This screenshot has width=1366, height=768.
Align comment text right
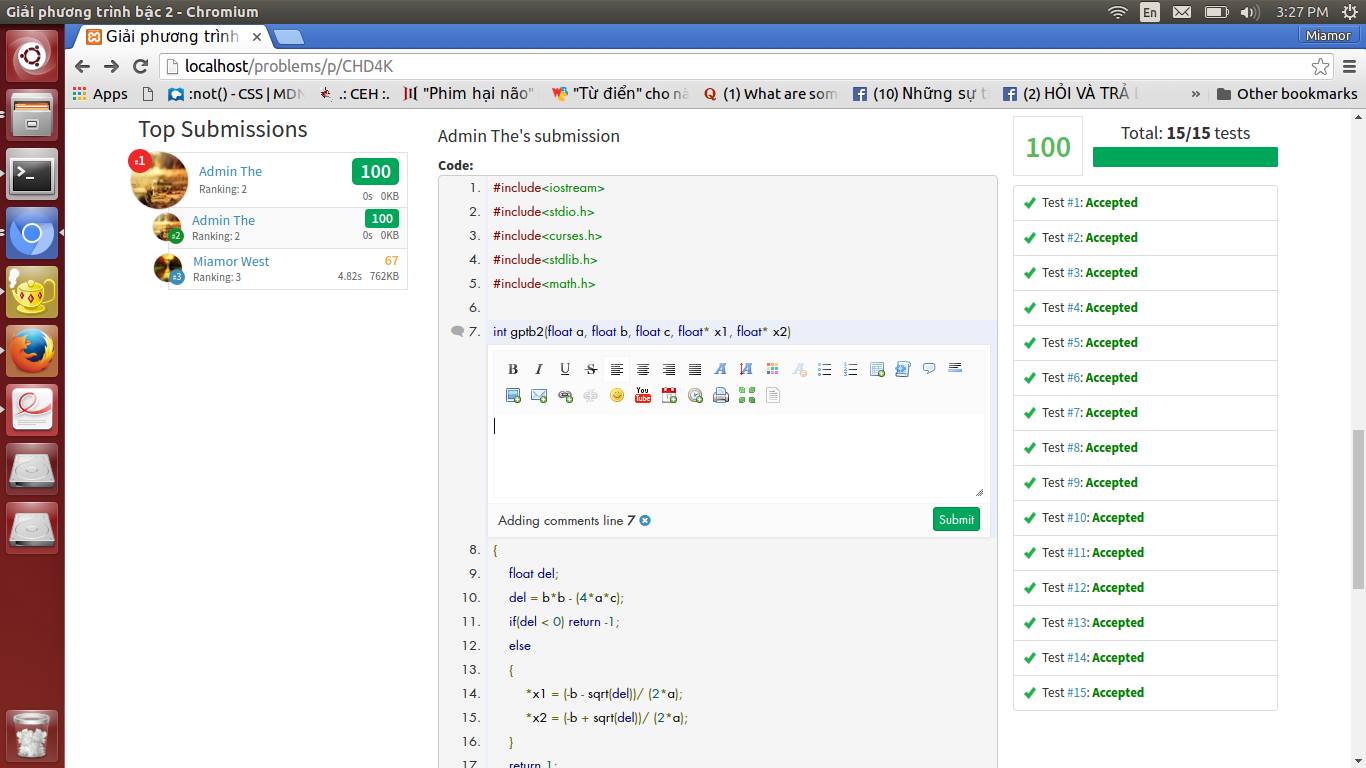pyautogui.click(x=669, y=369)
